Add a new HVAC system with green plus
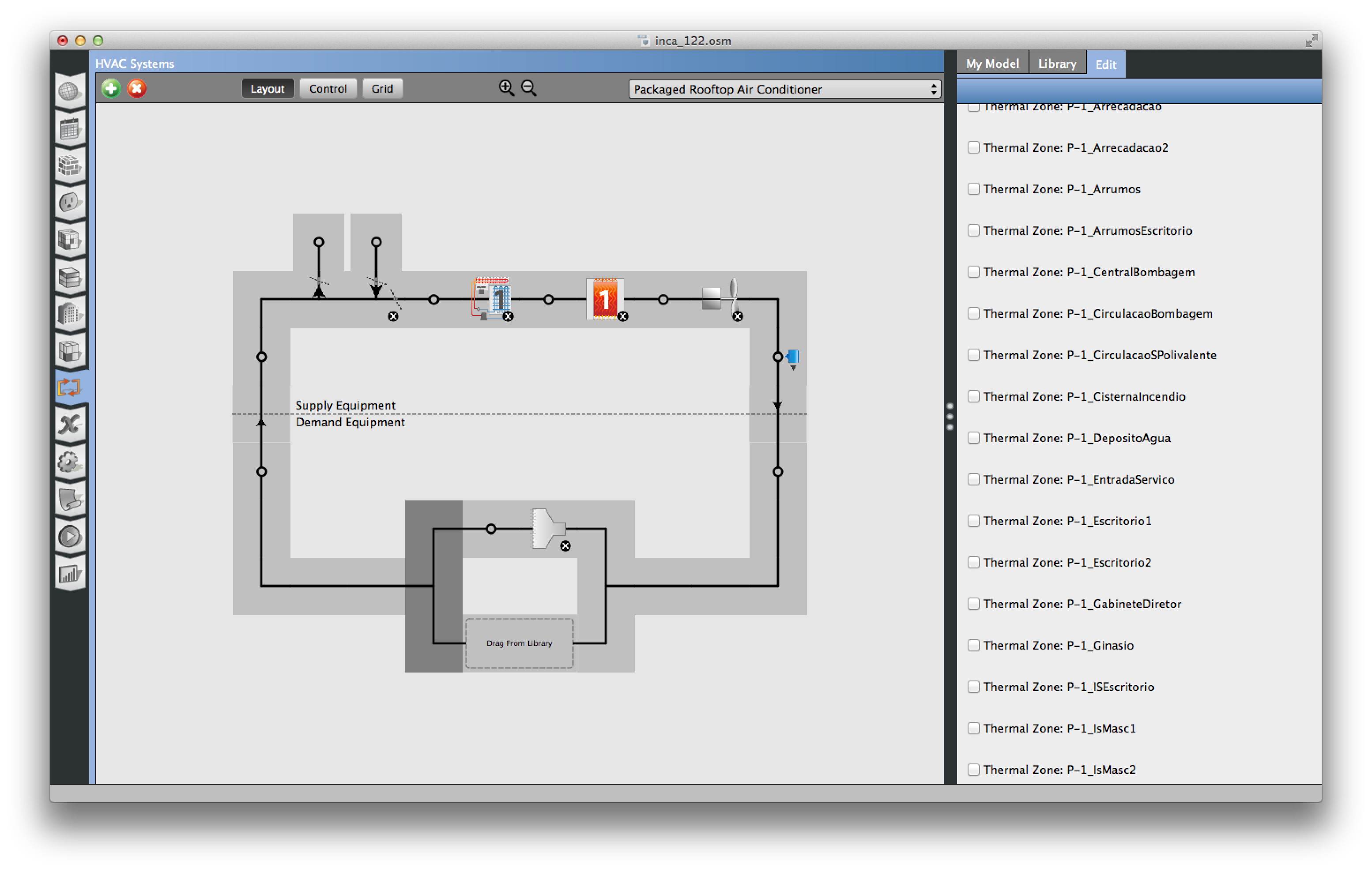This screenshot has width=1372, height=872. pyautogui.click(x=111, y=88)
